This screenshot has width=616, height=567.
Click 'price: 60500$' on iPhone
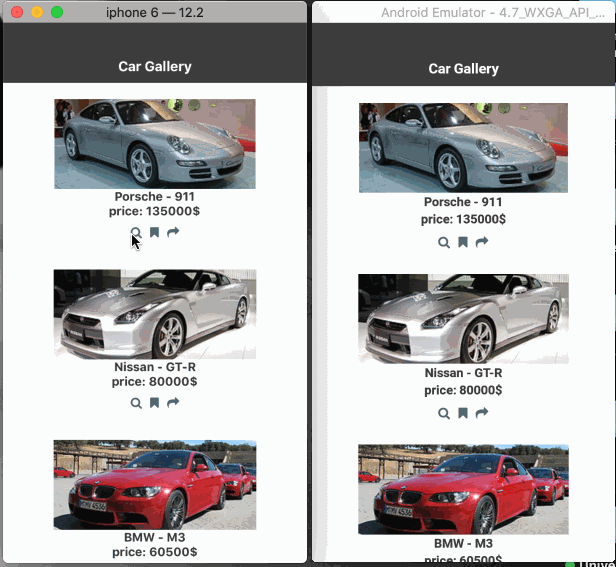(x=154, y=552)
